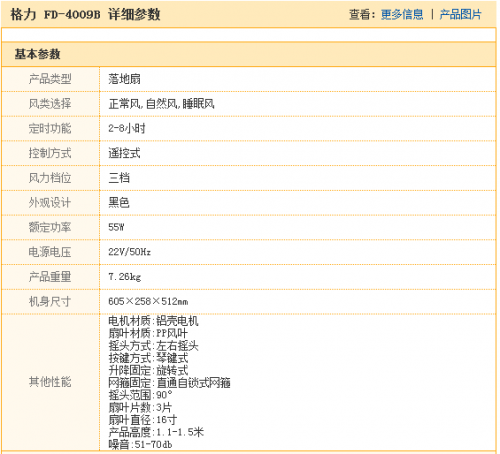
Task: Select the 产品类型 label
Action: click(x=50, y=79)
